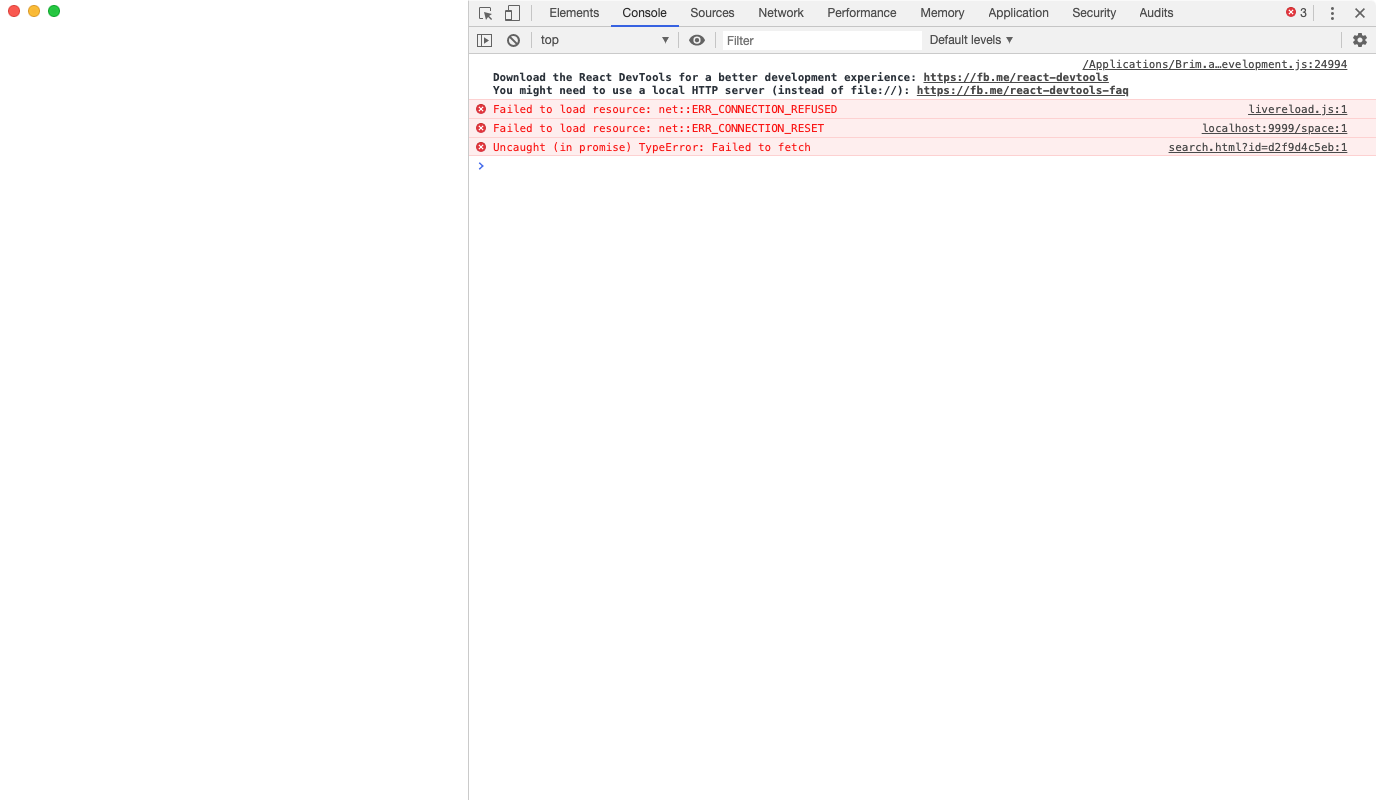Image resolution: width=1376 pixels, height=800 pixels.
Task: Switch to the Application tab
Action: [x=1018, y=13]
